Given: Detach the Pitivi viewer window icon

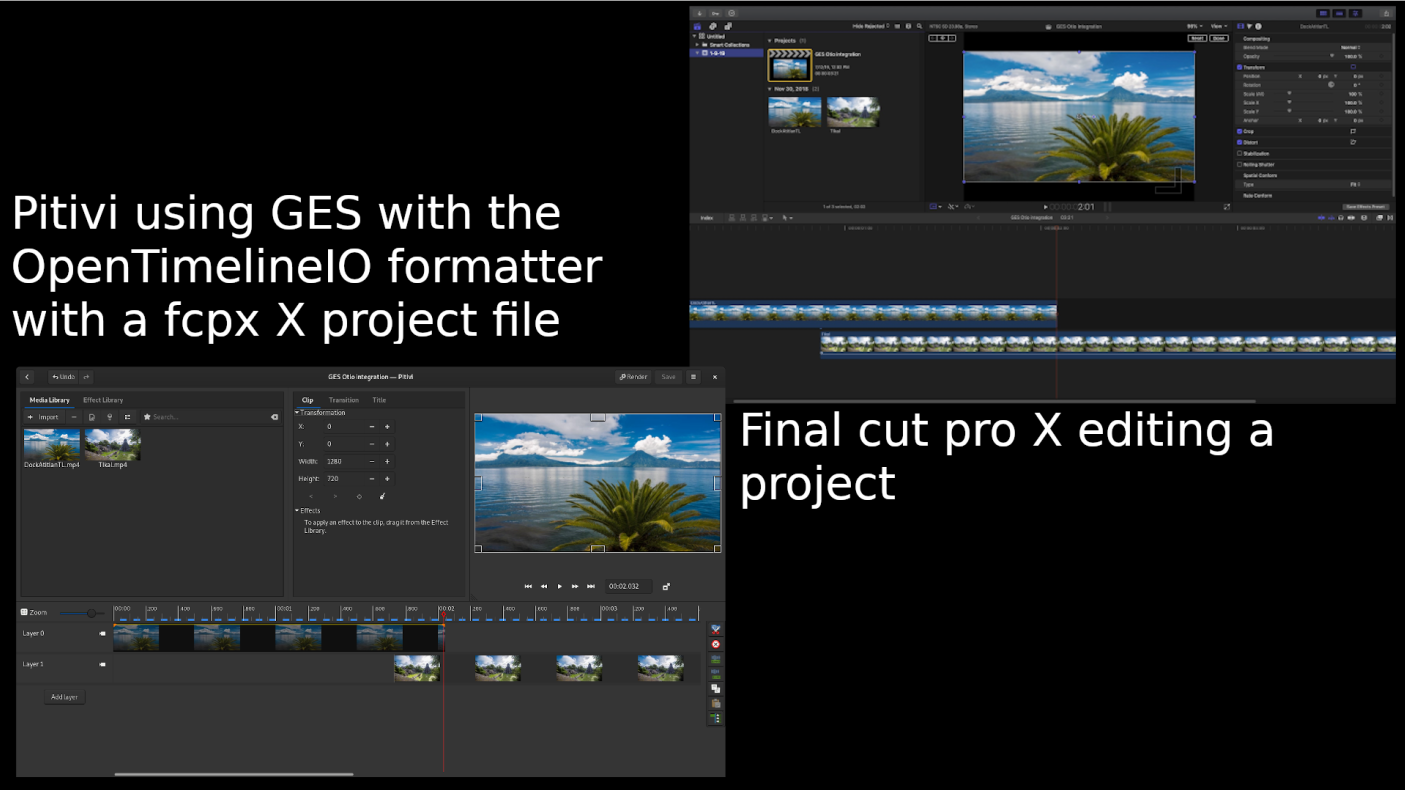Looking at the screenshot, I should coord(666,586).
